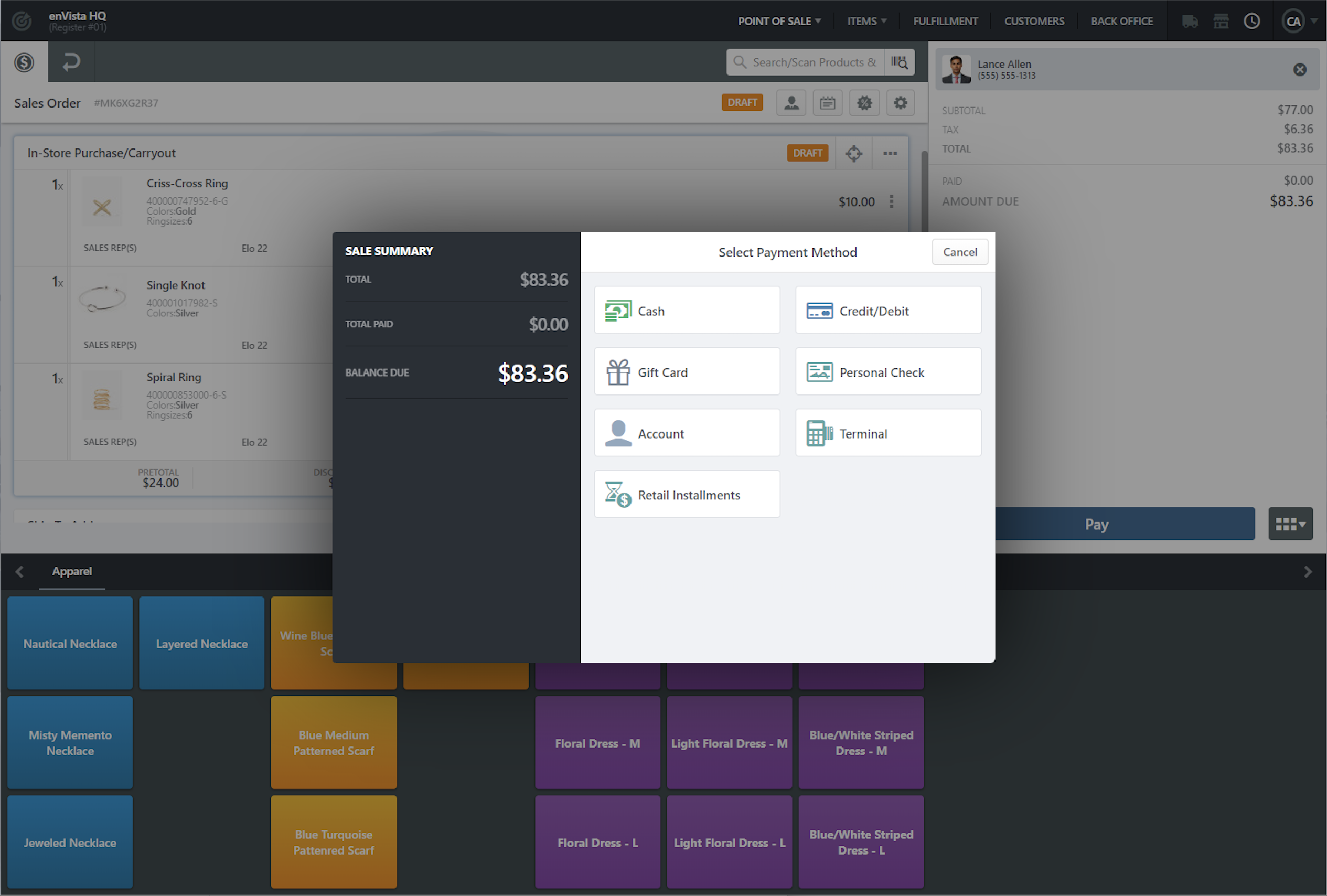Click the barcode scan icon
This screenshot has width=1327, height=896.
point(900,62)
